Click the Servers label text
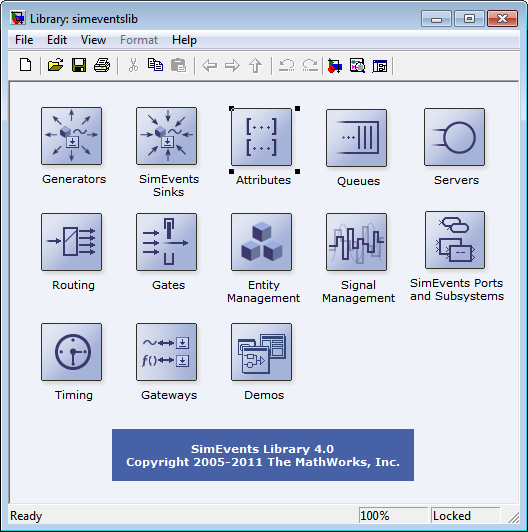The image size is (528, 532). click(456, 180)
